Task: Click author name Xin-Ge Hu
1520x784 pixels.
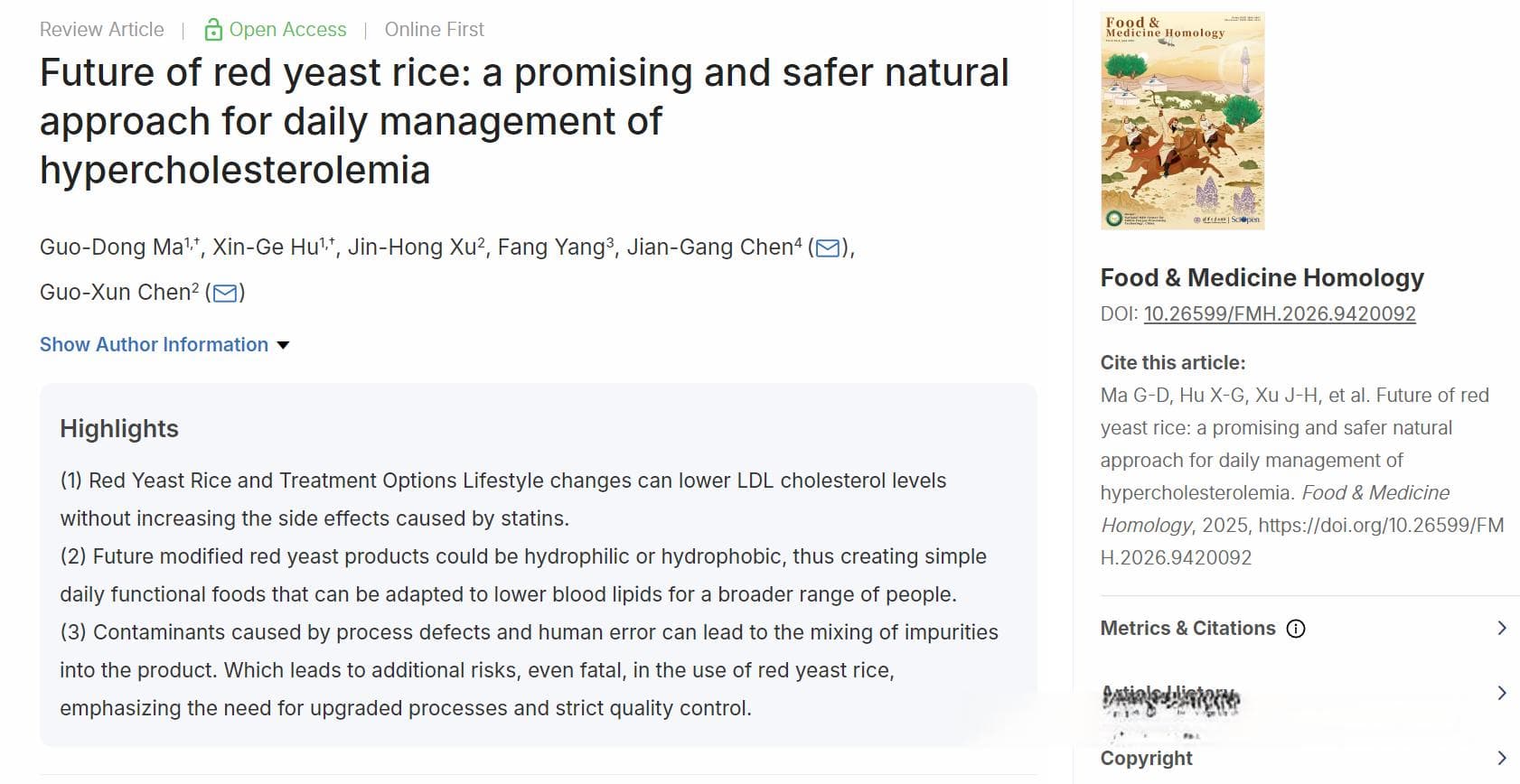Action: coord(266,247)
